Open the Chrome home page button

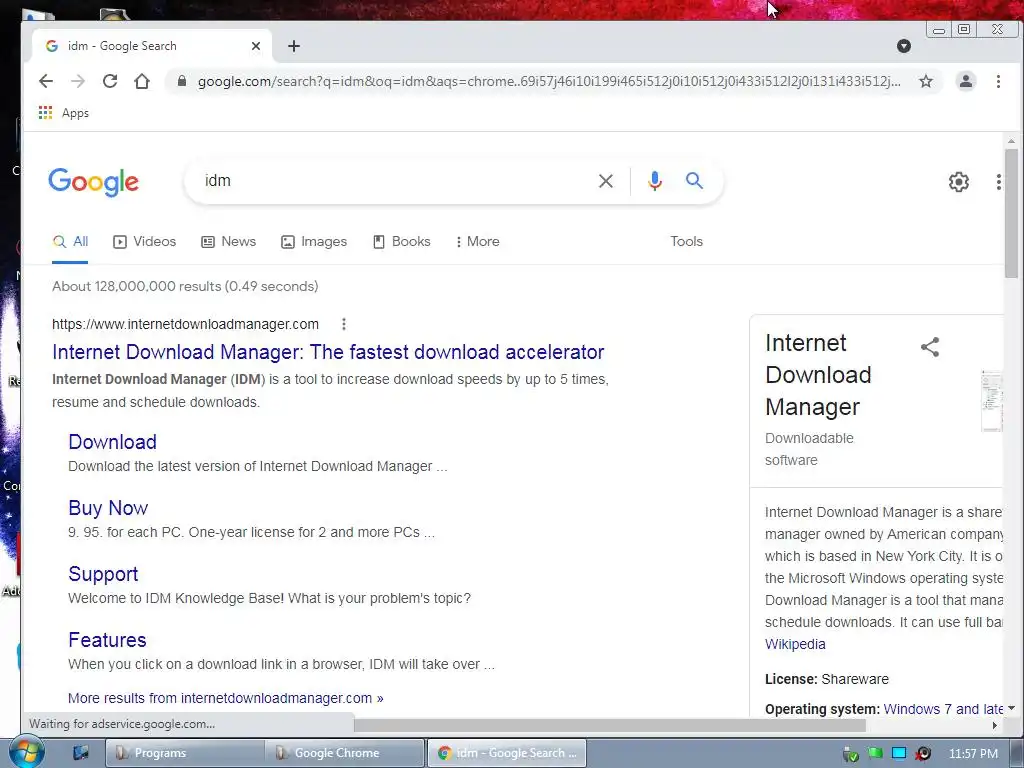(142, 81)
